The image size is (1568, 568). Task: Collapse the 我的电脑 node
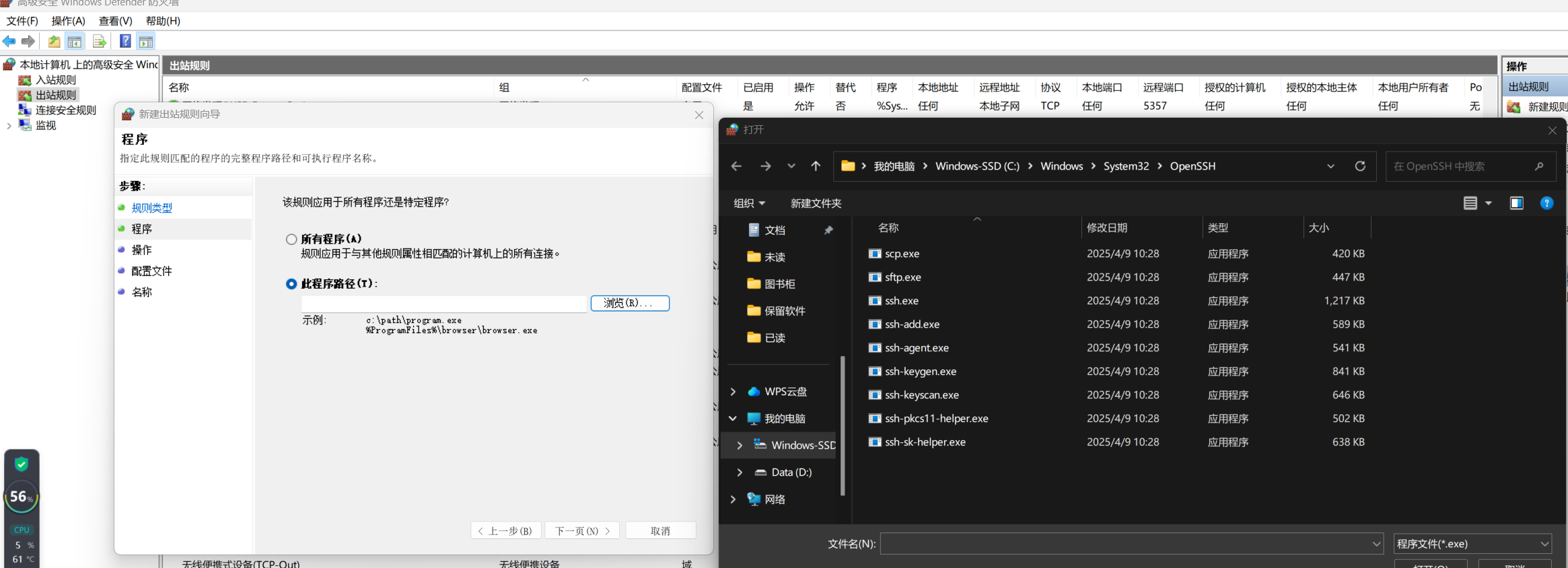[733, 419]
